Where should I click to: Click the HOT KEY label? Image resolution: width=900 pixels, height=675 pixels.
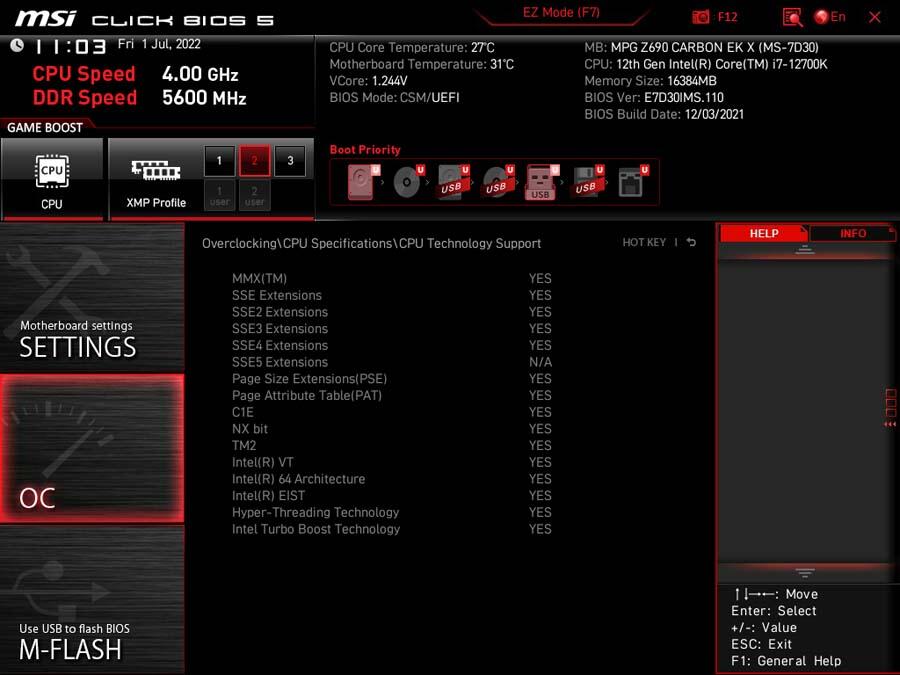(644, 243)
